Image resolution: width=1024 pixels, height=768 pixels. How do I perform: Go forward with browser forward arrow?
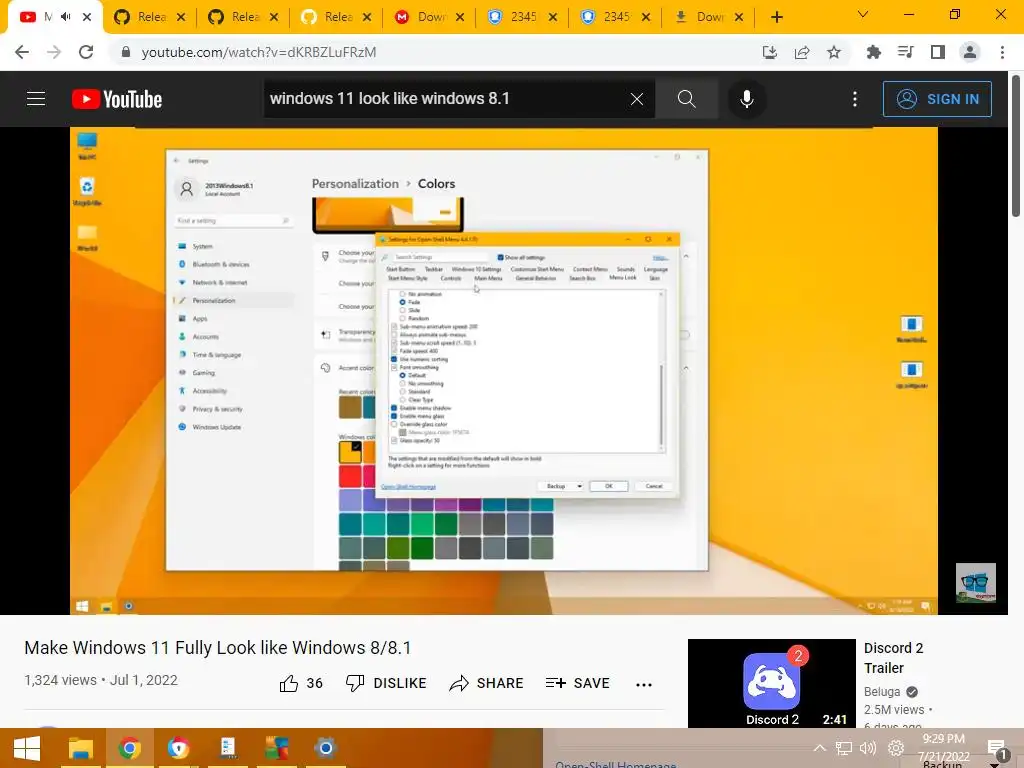[54, 52]
